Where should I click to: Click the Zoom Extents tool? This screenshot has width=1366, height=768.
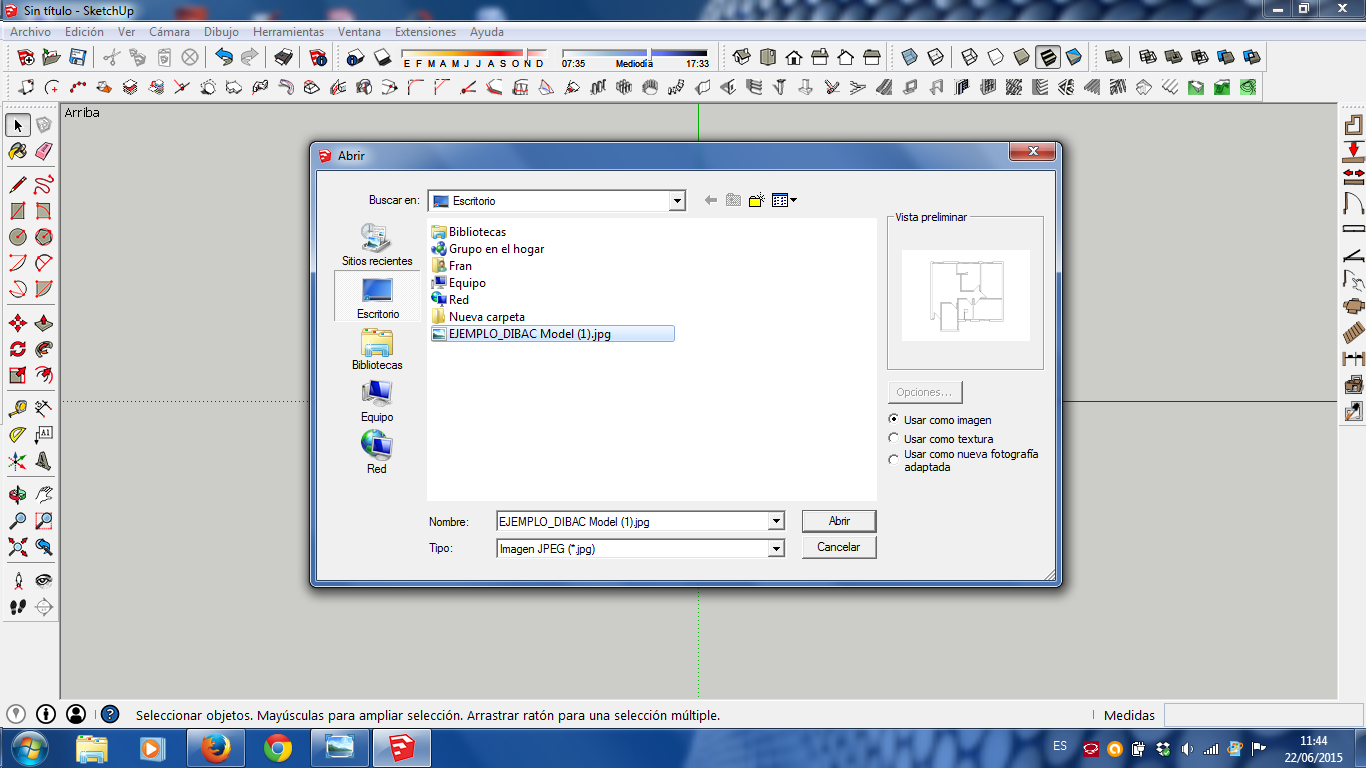click(18, 546)
